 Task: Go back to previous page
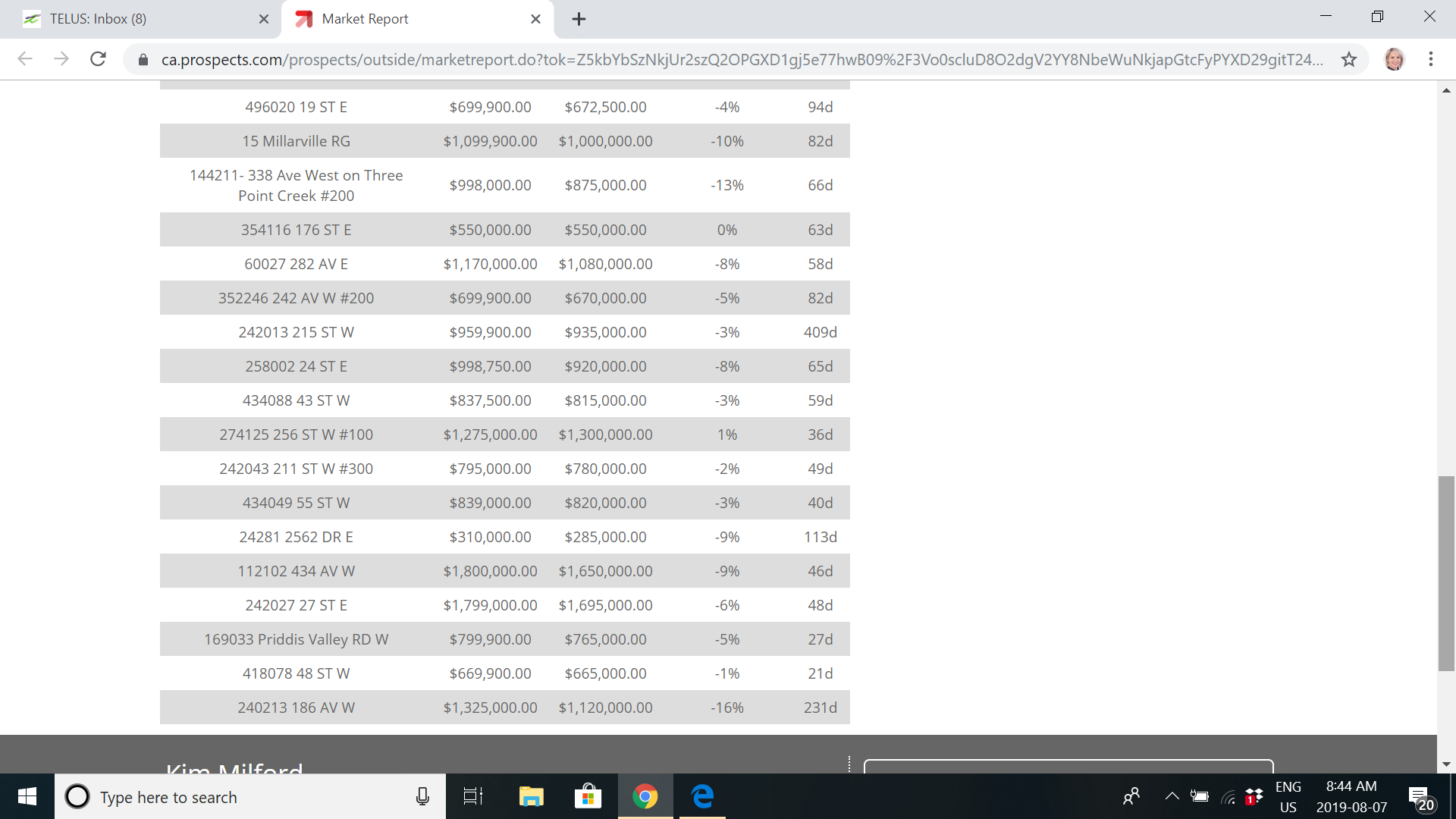25,59
